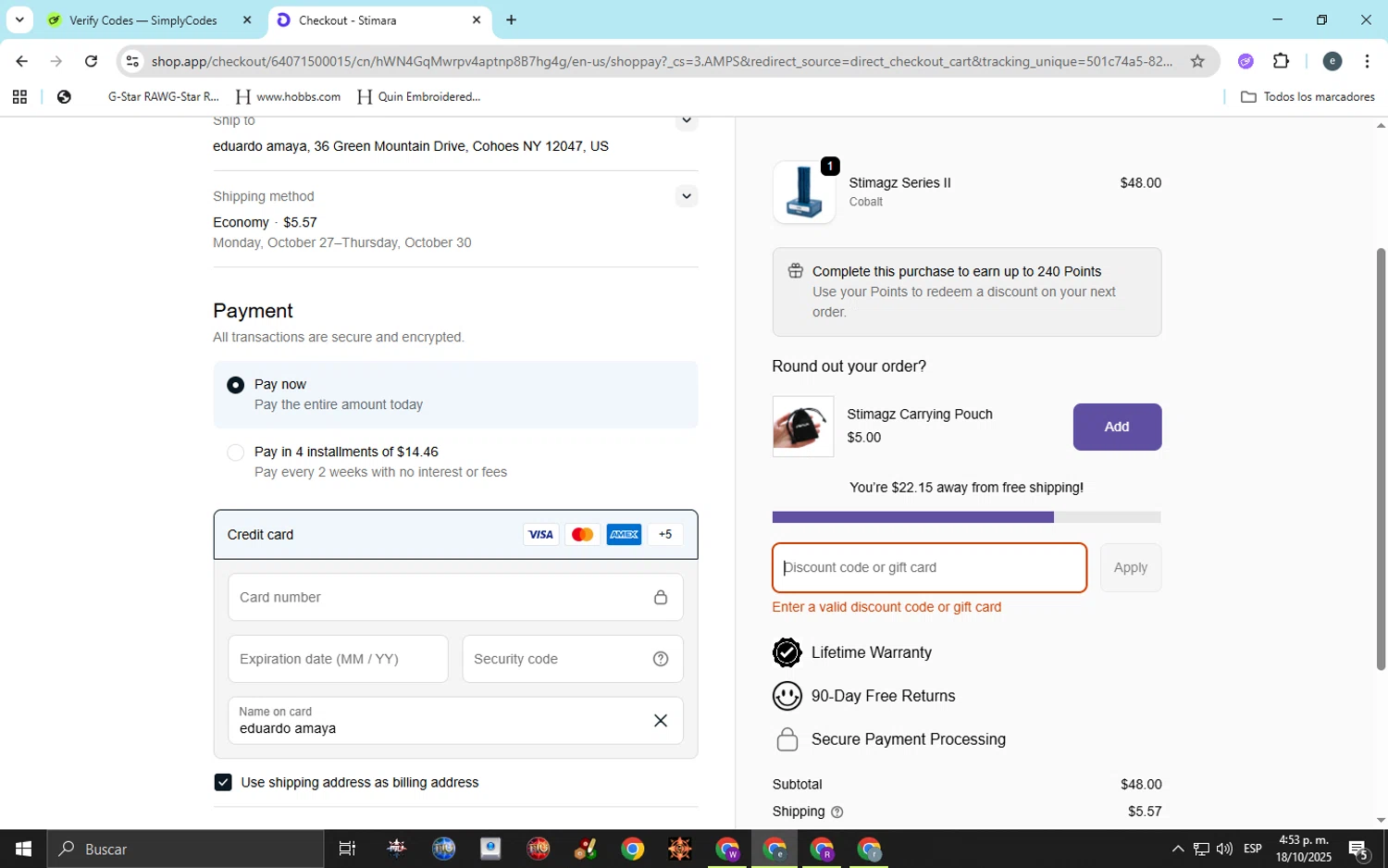Click the address bar URL

[662, 61]
